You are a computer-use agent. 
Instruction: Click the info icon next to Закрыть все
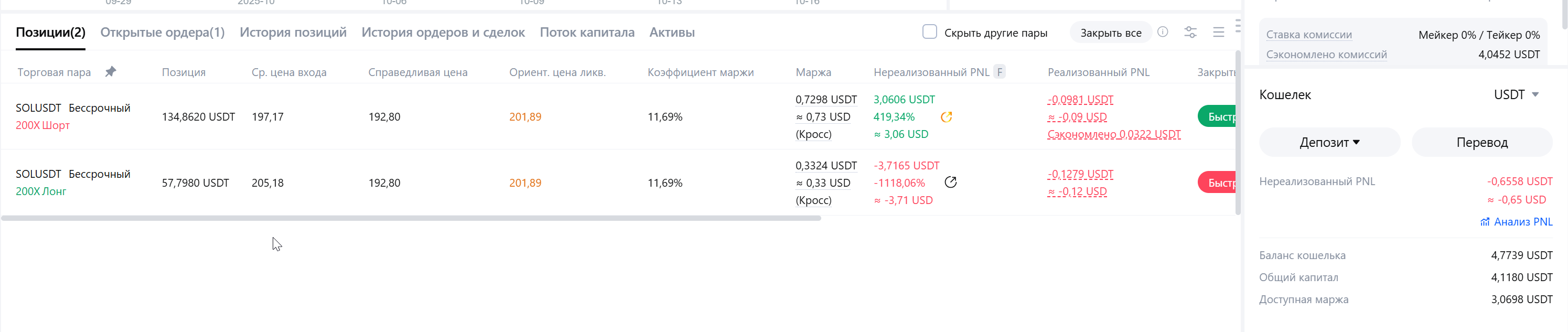1163,33
